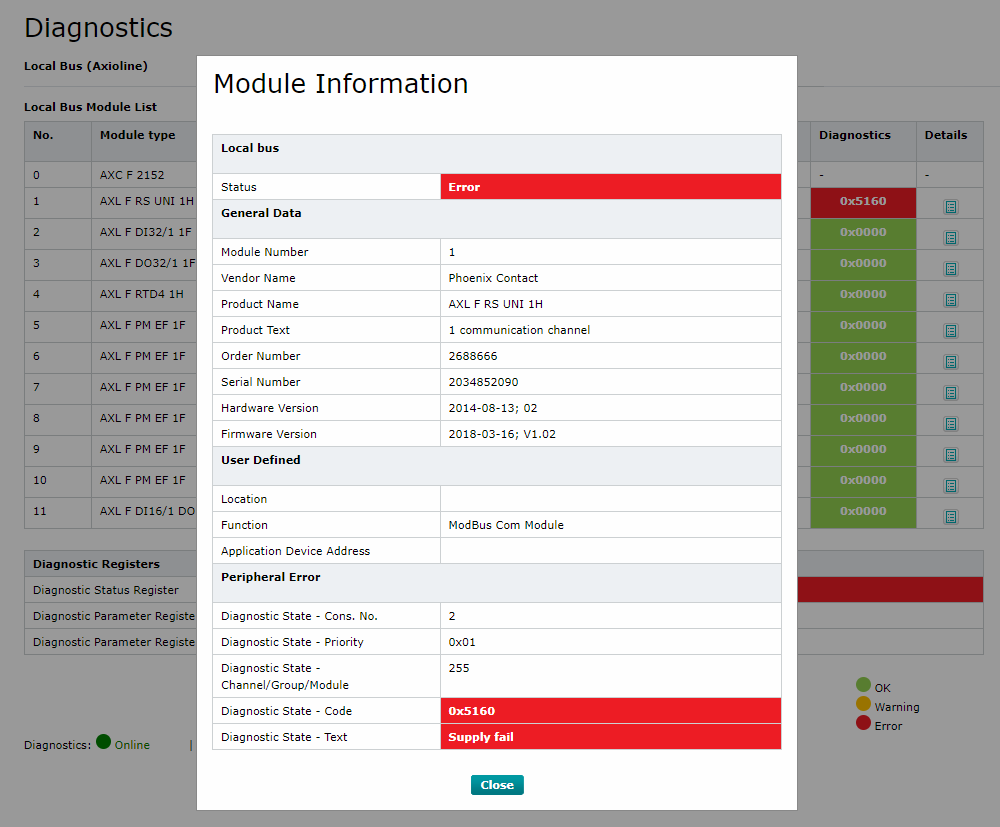The width and height of the screenshot is (1000, 827).
Task: Open details icon for module 9 row
Action: pos(950,455)
